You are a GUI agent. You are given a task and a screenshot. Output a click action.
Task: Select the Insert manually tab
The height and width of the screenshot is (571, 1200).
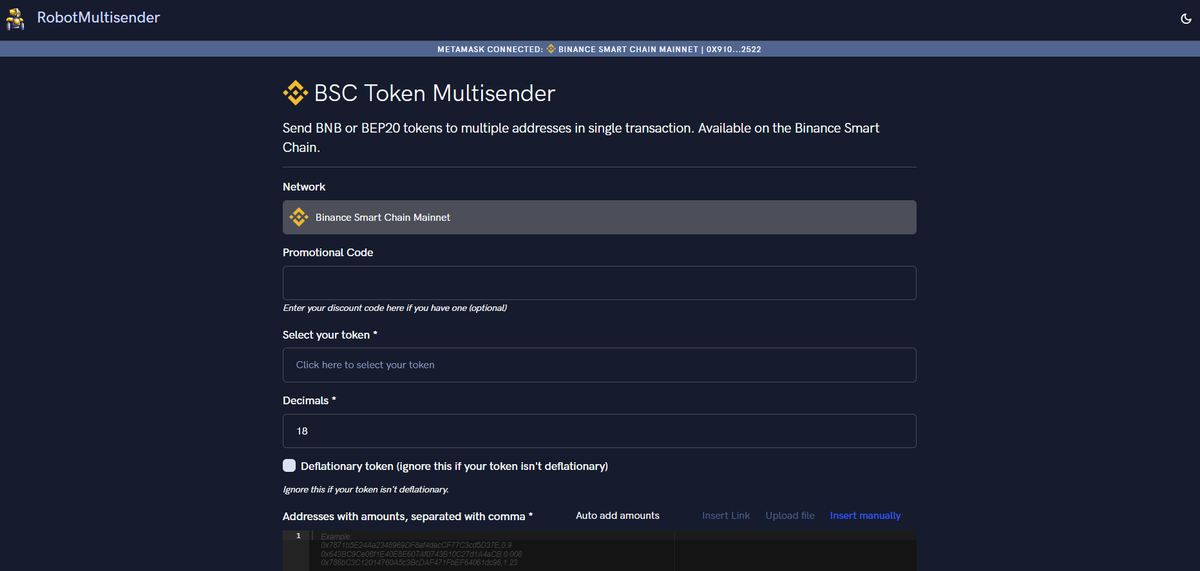(x=865, y=516)
